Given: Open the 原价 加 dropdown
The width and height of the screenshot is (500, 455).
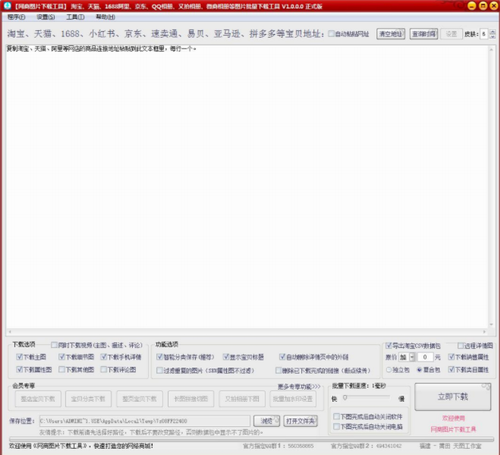Looking at the screenshot, I should pos(407,357).
